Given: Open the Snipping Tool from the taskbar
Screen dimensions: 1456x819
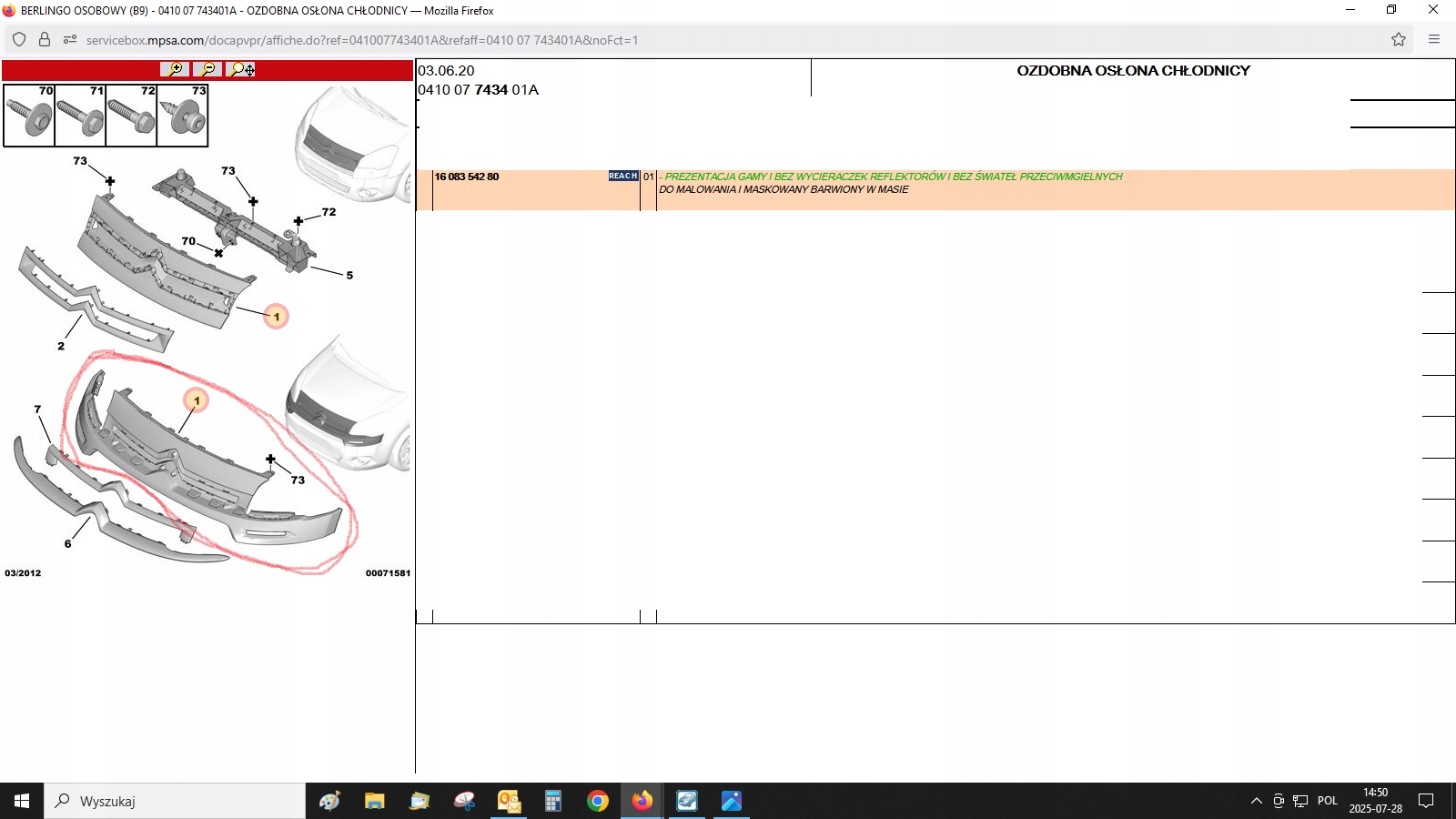Looking at the screenshot, I should [464, 801].
